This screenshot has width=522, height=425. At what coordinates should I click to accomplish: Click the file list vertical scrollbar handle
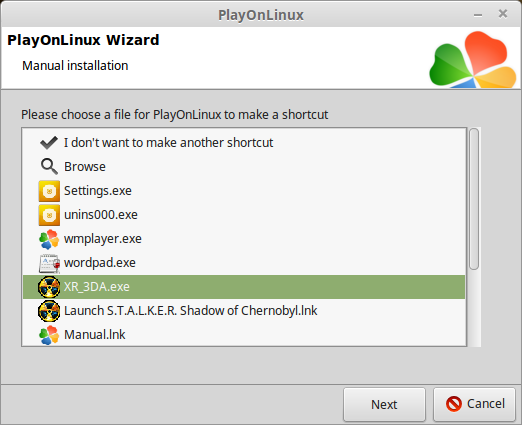(474, 199)
